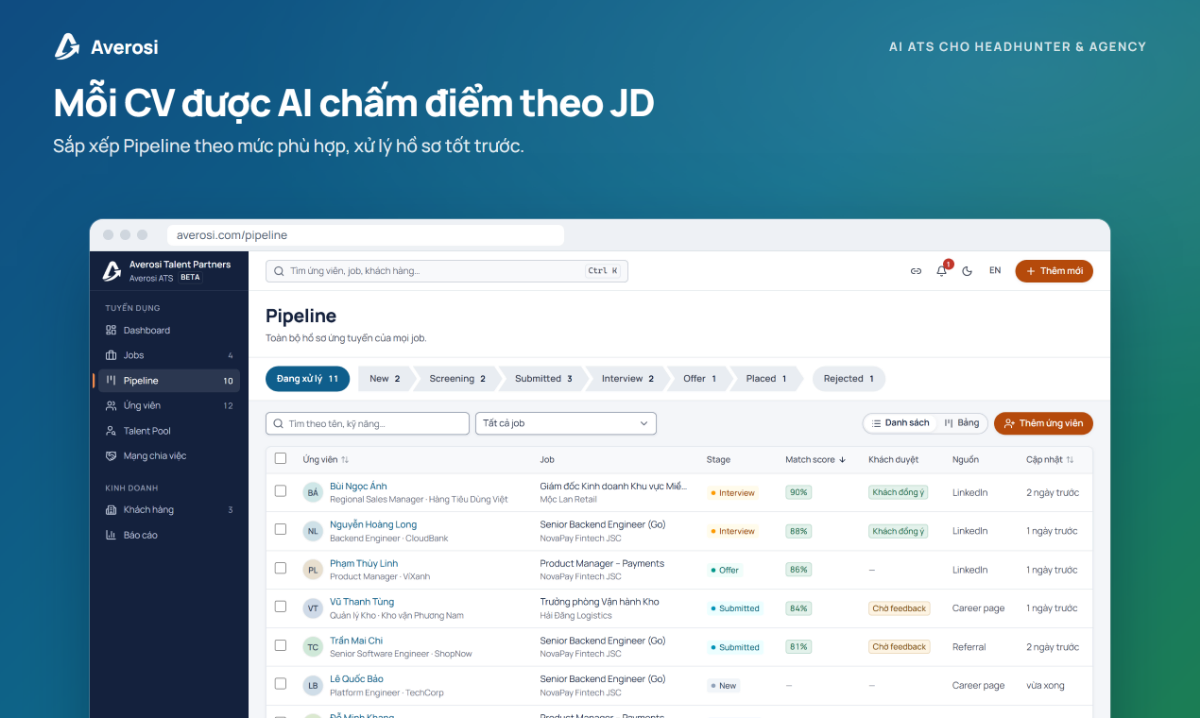Select the Submitted 3 stage tab
The image size is (1200, 718).
click(x=543, y=379)
